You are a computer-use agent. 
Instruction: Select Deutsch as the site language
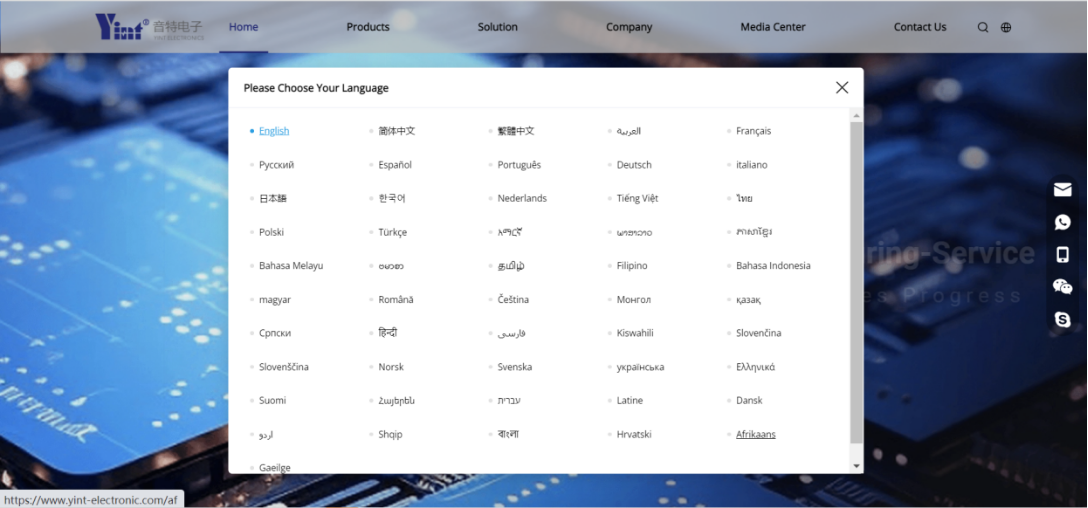(634, 165)
